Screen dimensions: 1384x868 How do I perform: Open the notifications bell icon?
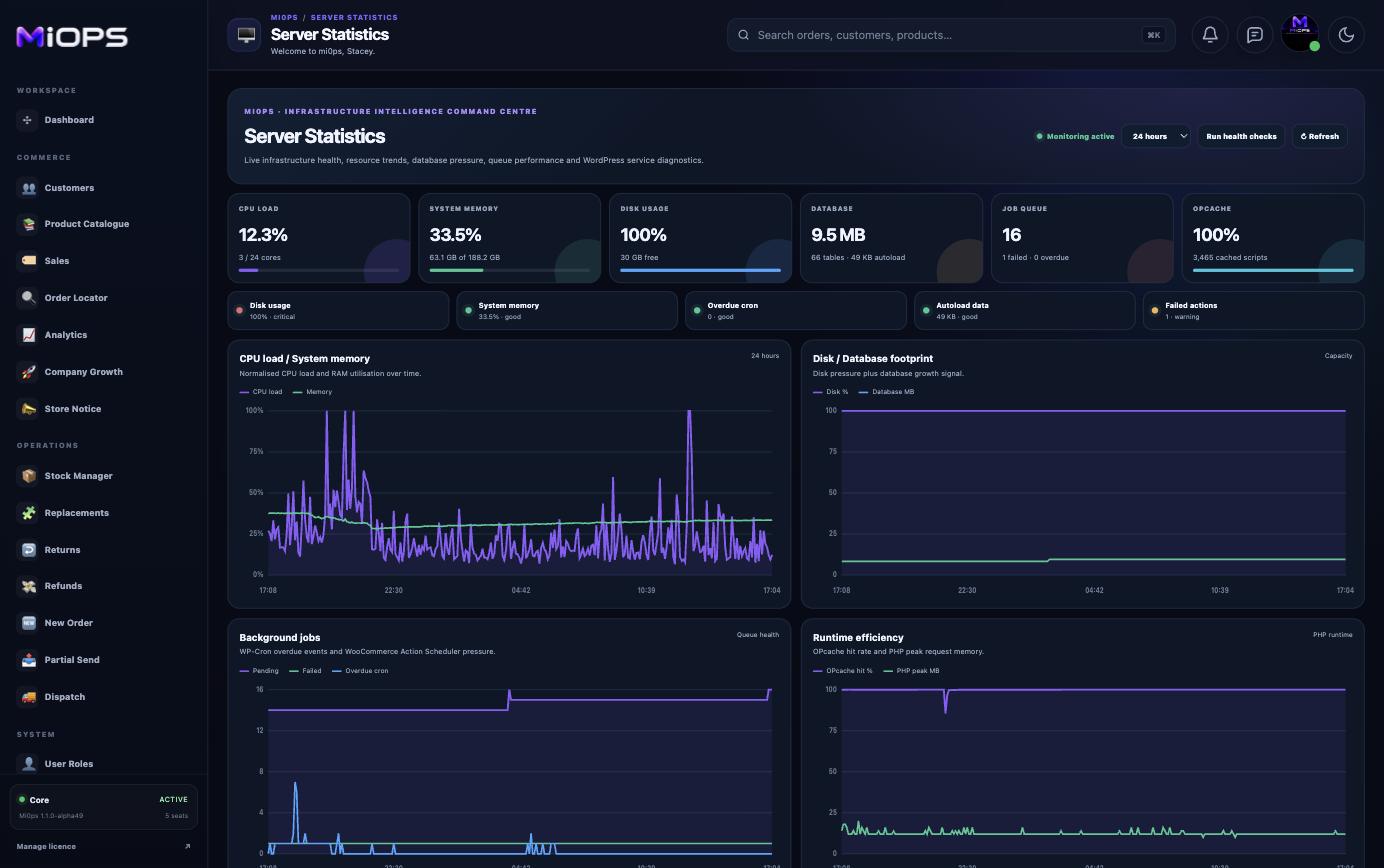[1210, 35]
